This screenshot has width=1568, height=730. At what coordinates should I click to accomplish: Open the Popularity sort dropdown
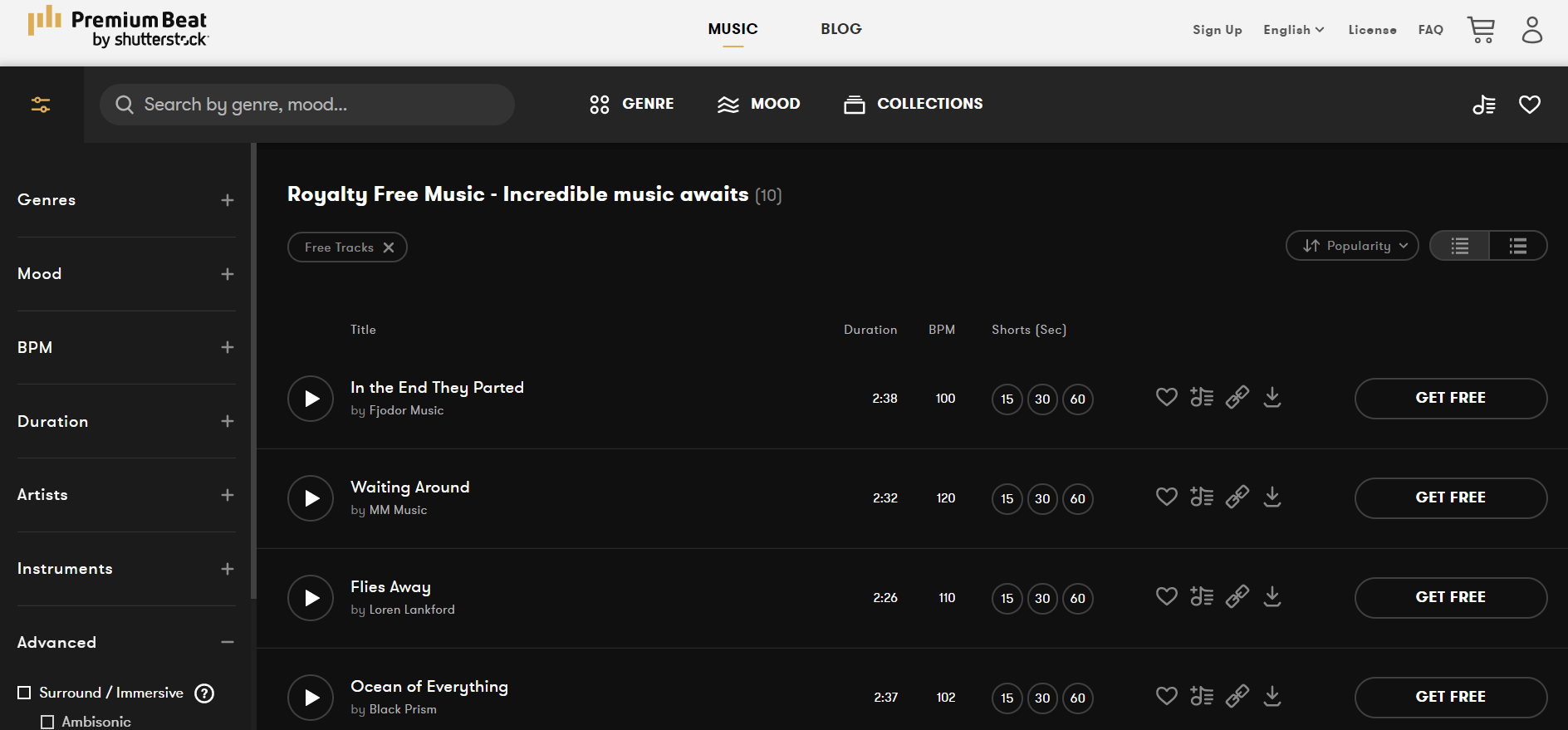pyautogui.click(x=1352, y=246)
